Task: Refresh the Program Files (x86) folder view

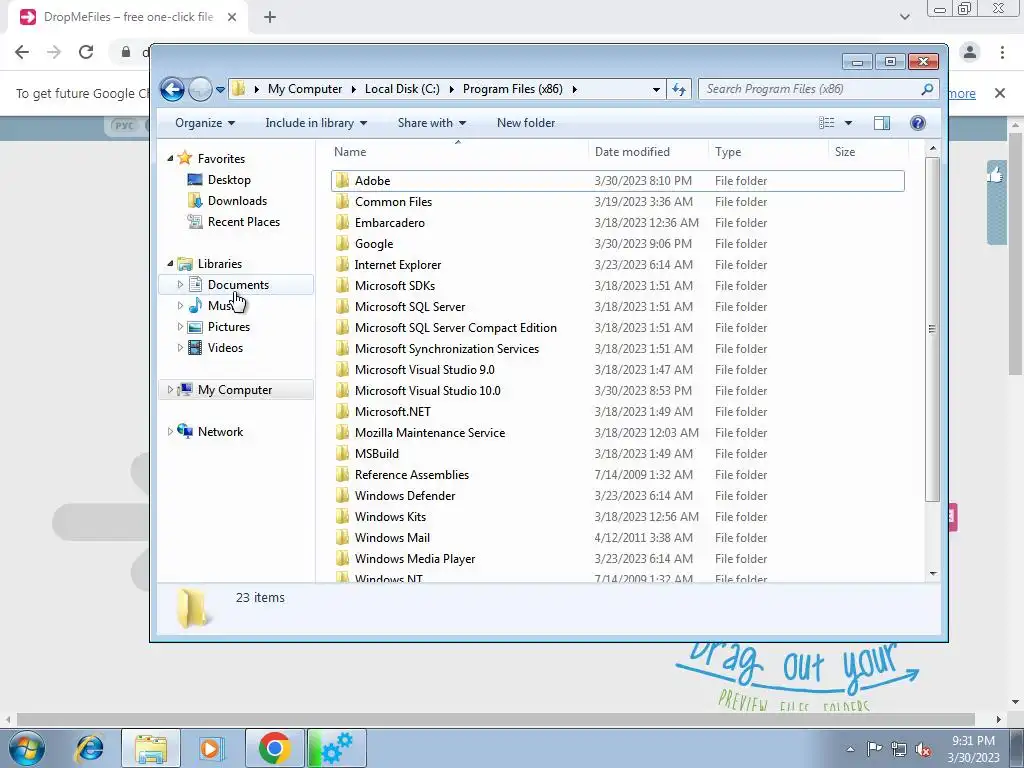Action: tap(679, 89)
